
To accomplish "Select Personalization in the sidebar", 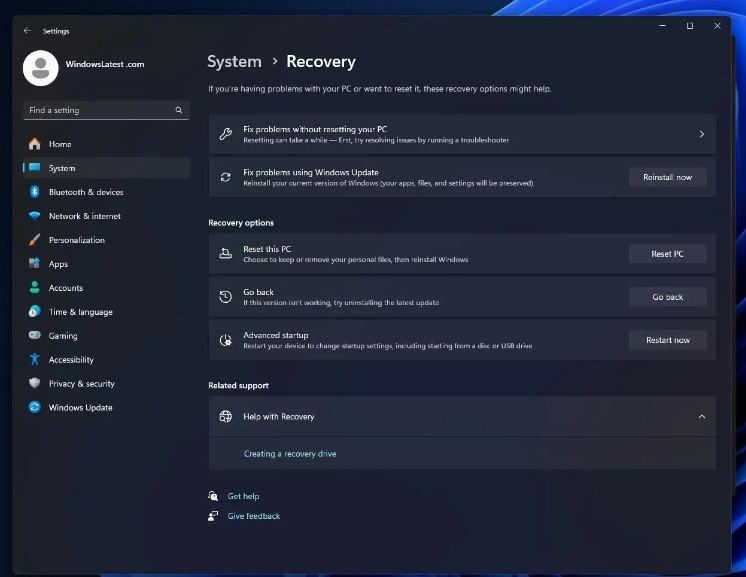I will (77, 240).
